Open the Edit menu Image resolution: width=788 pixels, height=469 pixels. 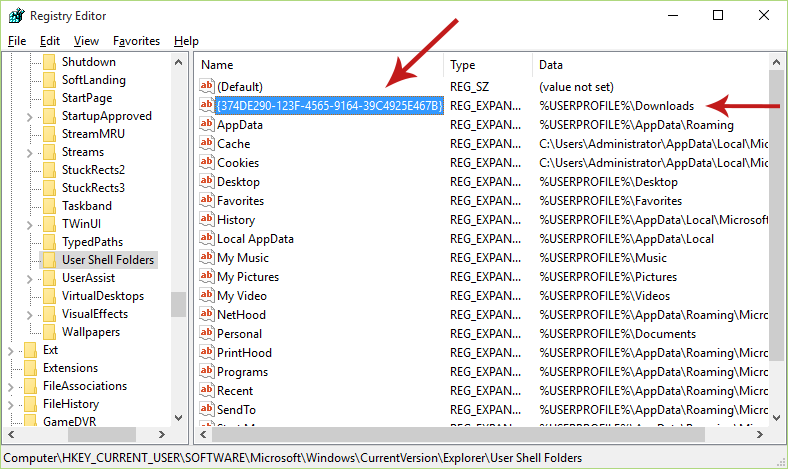(x=50, y=41)
